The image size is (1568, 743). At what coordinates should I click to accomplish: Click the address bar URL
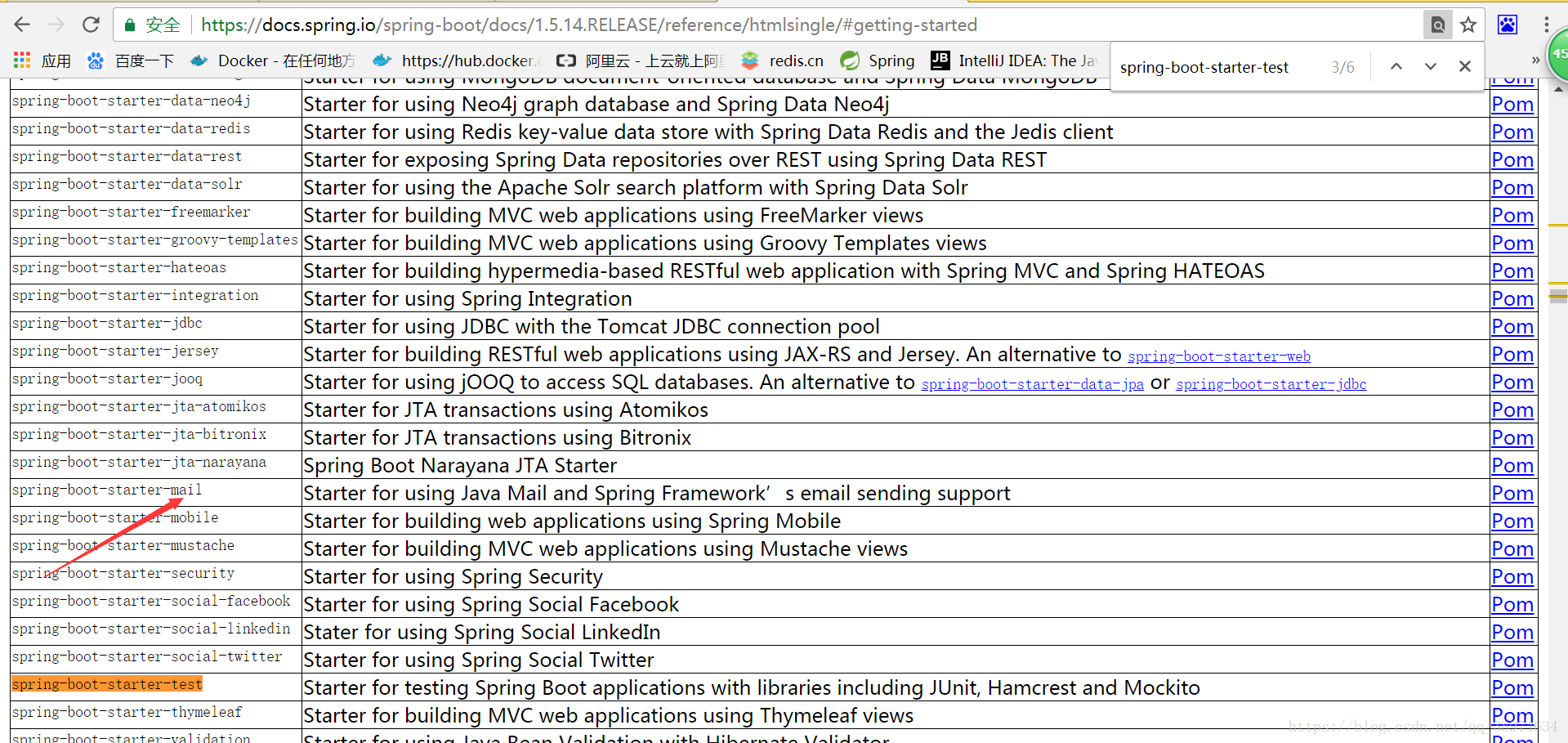[589, 25]
